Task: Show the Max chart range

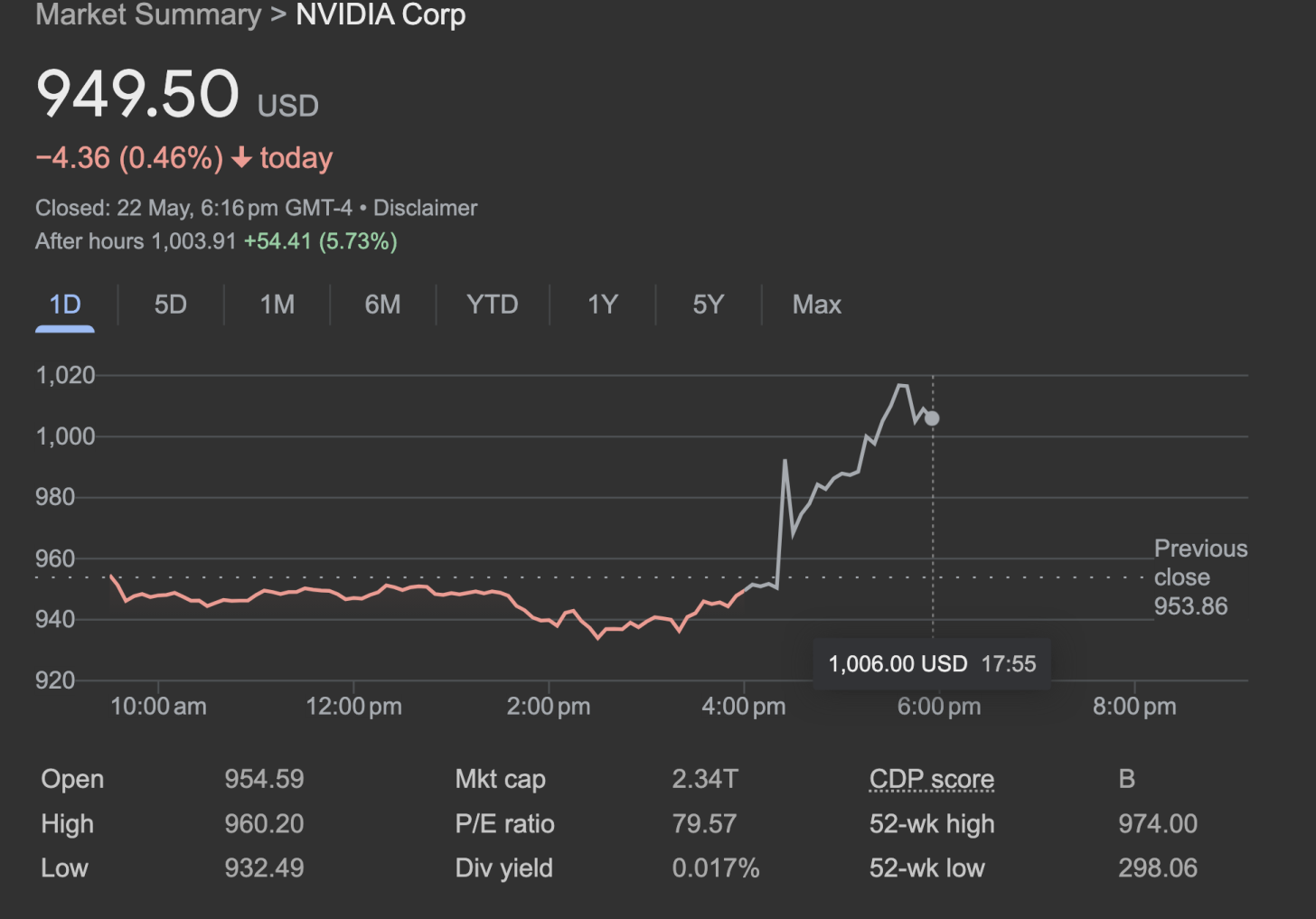Action: [x=817, y=305]
